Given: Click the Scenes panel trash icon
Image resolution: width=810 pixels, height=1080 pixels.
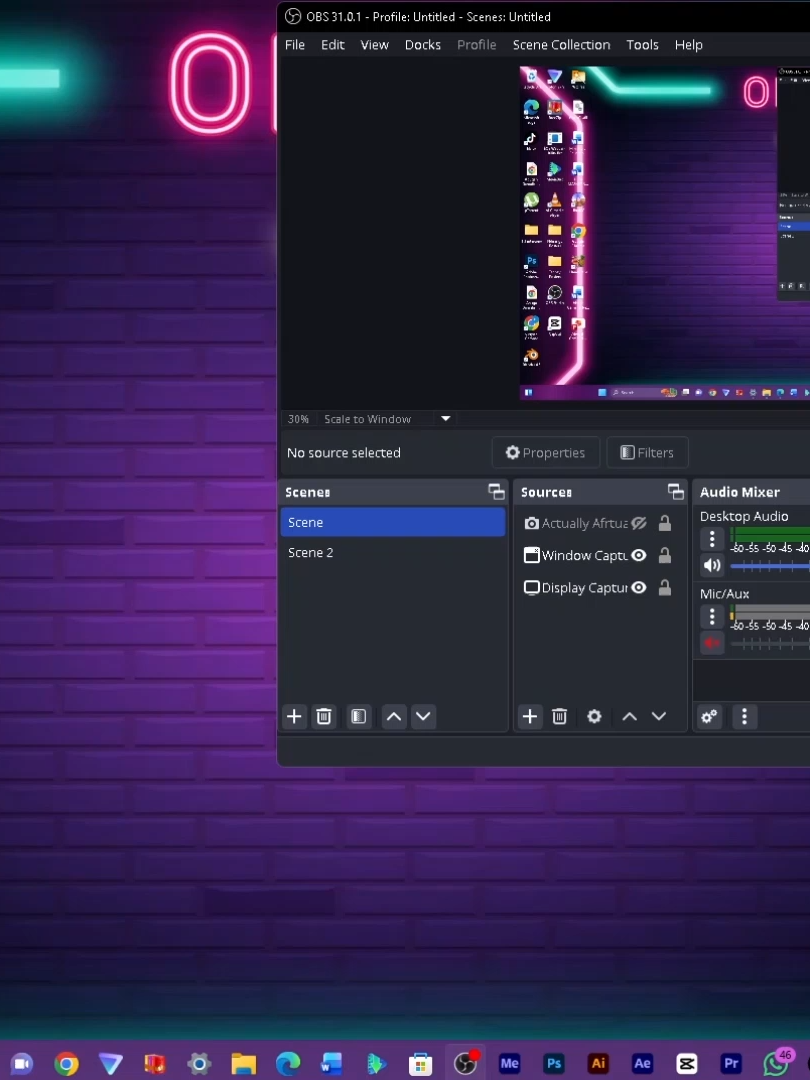Looking at the screenshot, I should (x=323, y=716).
